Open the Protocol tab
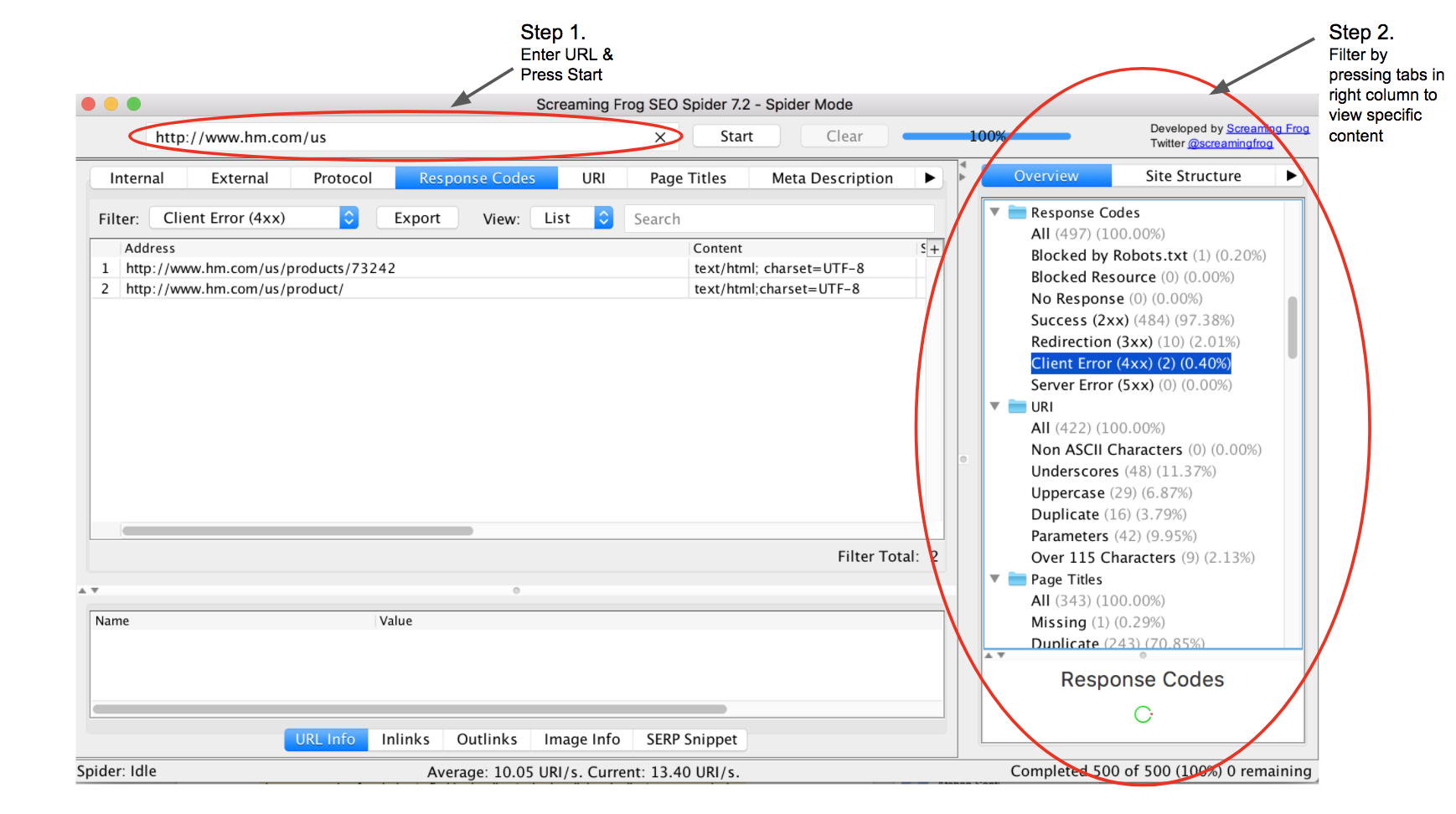Screen dimensions: 1456x814 click(343, 178)
